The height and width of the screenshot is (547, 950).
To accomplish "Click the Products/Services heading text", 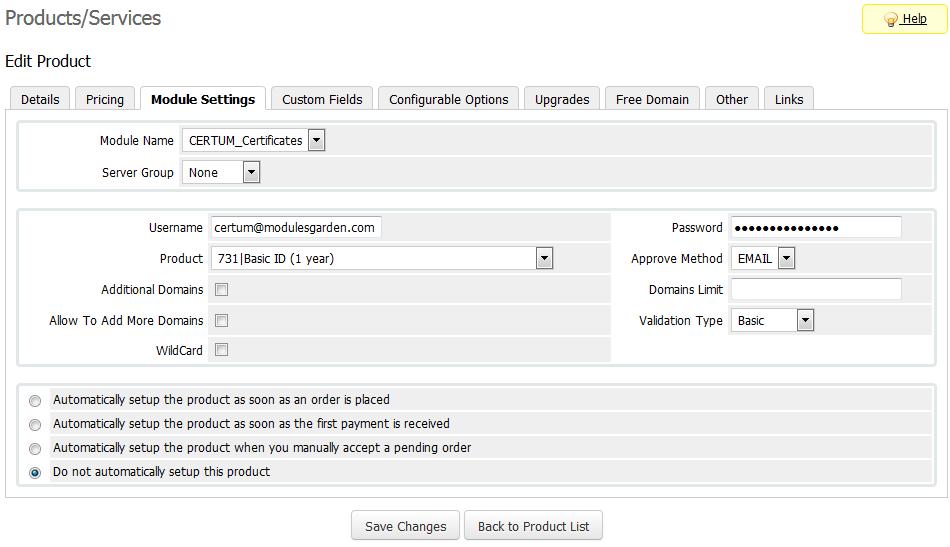I will (83, 18).
